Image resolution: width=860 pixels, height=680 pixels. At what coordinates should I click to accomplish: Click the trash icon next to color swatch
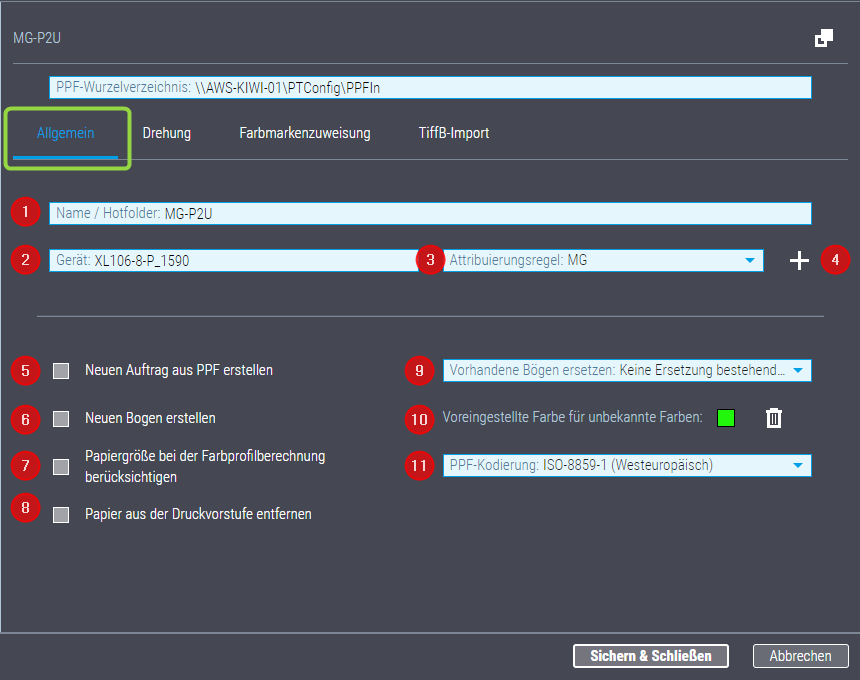(772, 420)
